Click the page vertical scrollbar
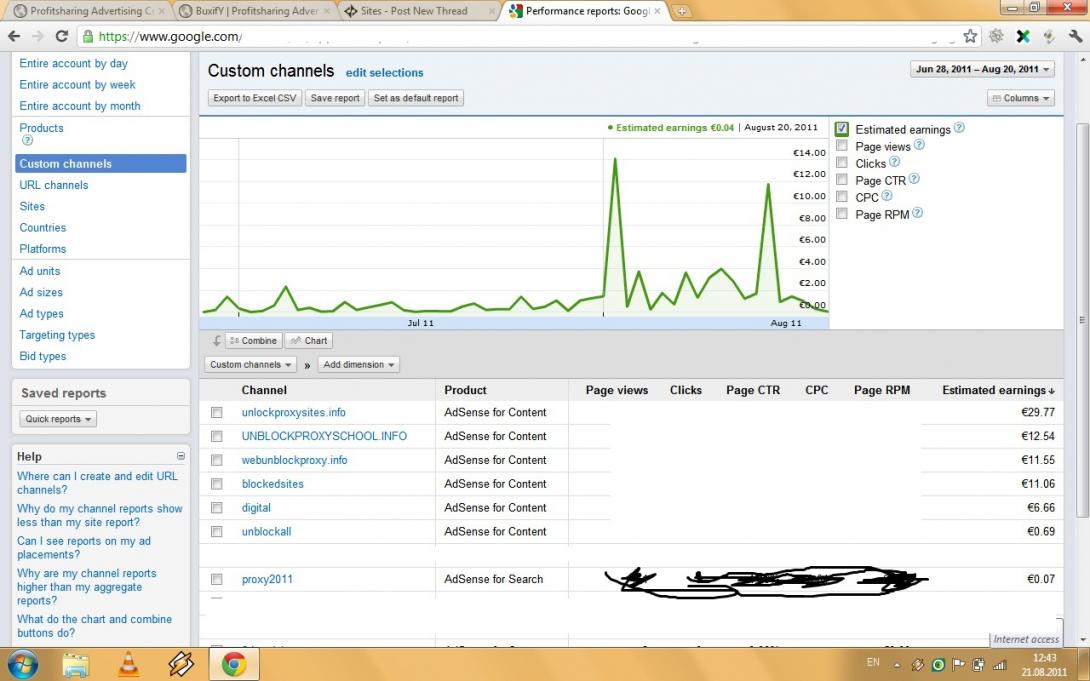 click(1082, 320)
